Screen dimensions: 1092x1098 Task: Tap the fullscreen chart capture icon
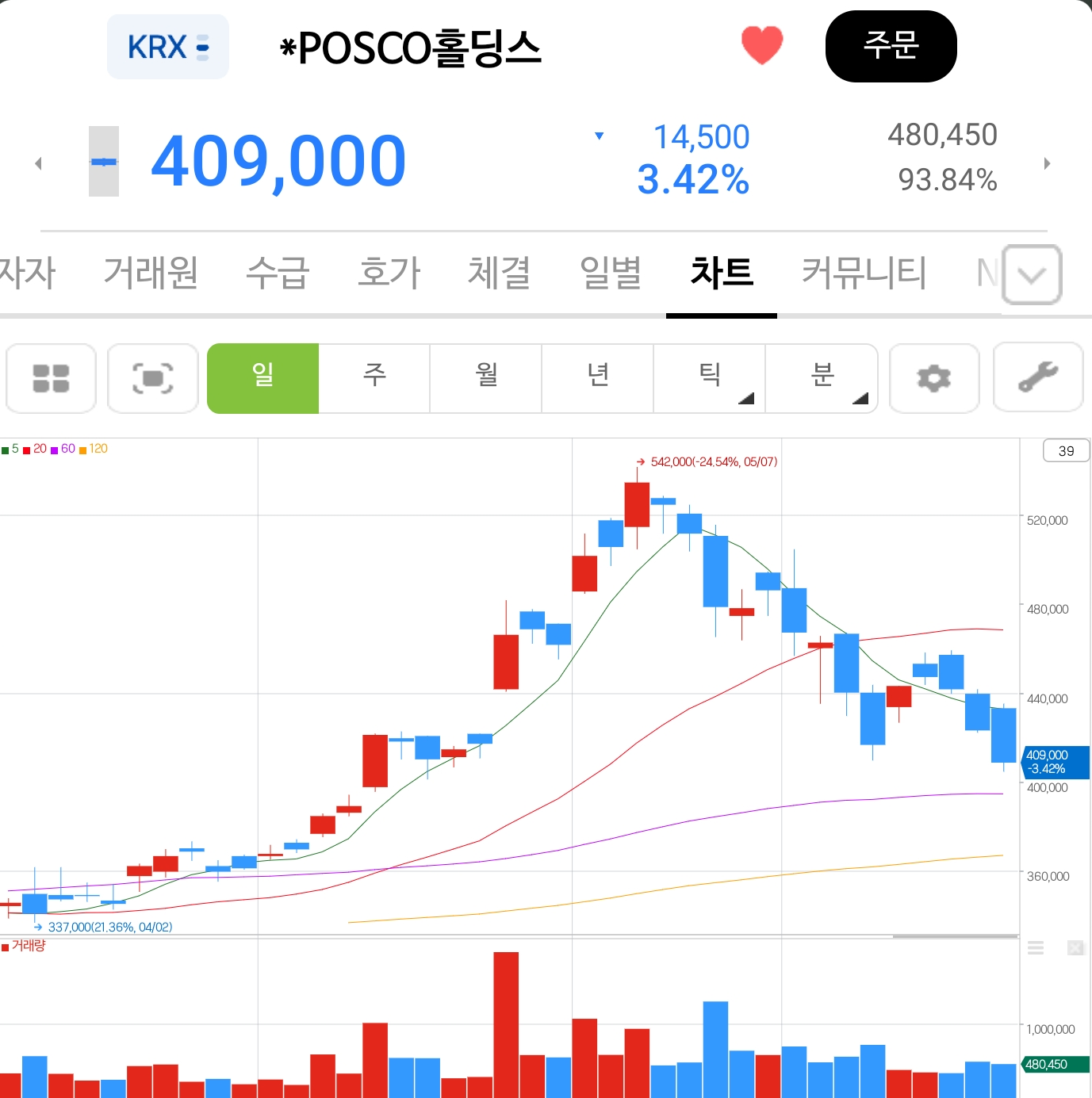point(153,378)
